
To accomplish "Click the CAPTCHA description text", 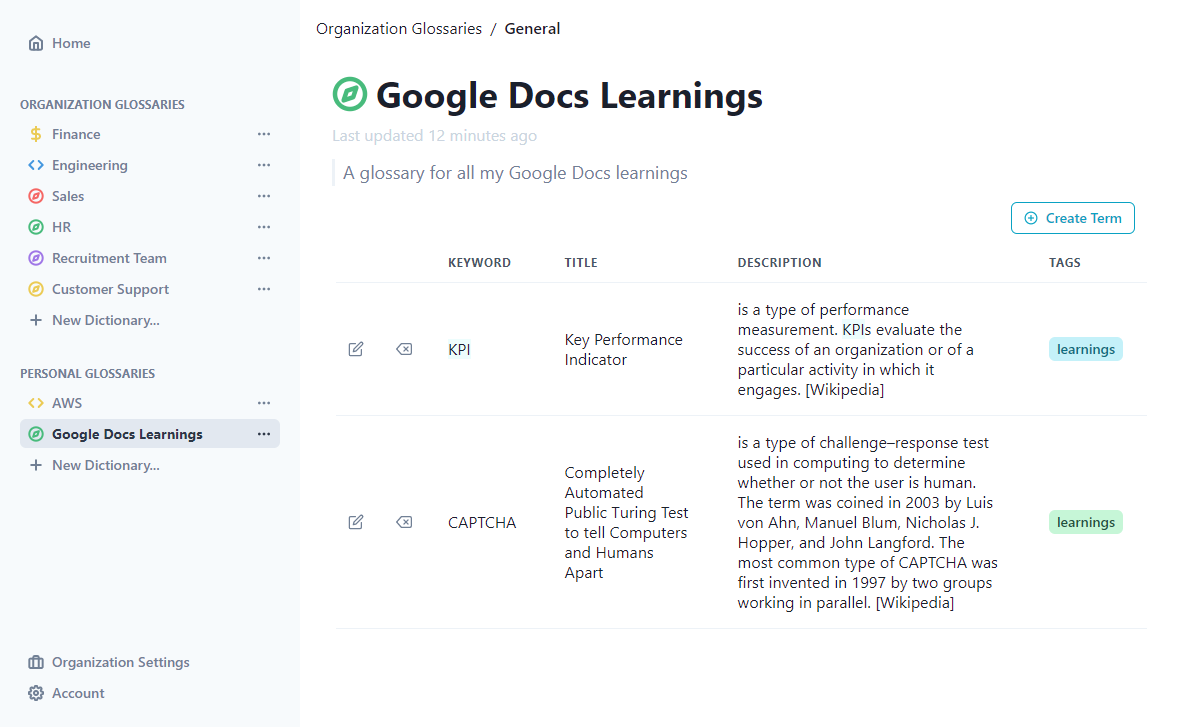I will pos(868,522).
